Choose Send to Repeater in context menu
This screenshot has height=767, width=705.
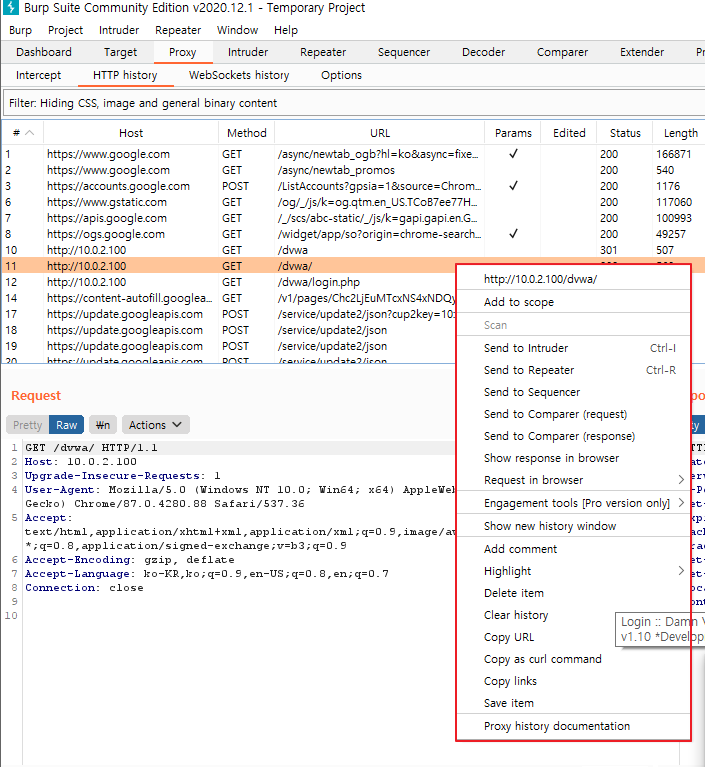[x=573, y=370]
